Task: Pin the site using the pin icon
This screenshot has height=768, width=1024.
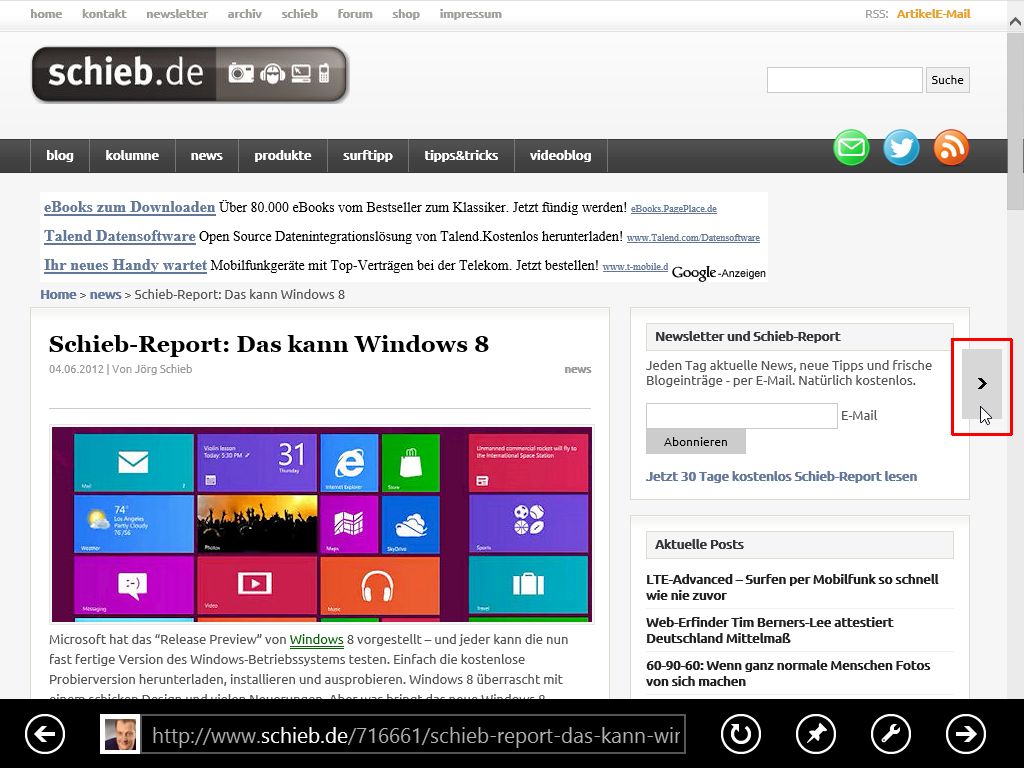Action: click(816, 734)
